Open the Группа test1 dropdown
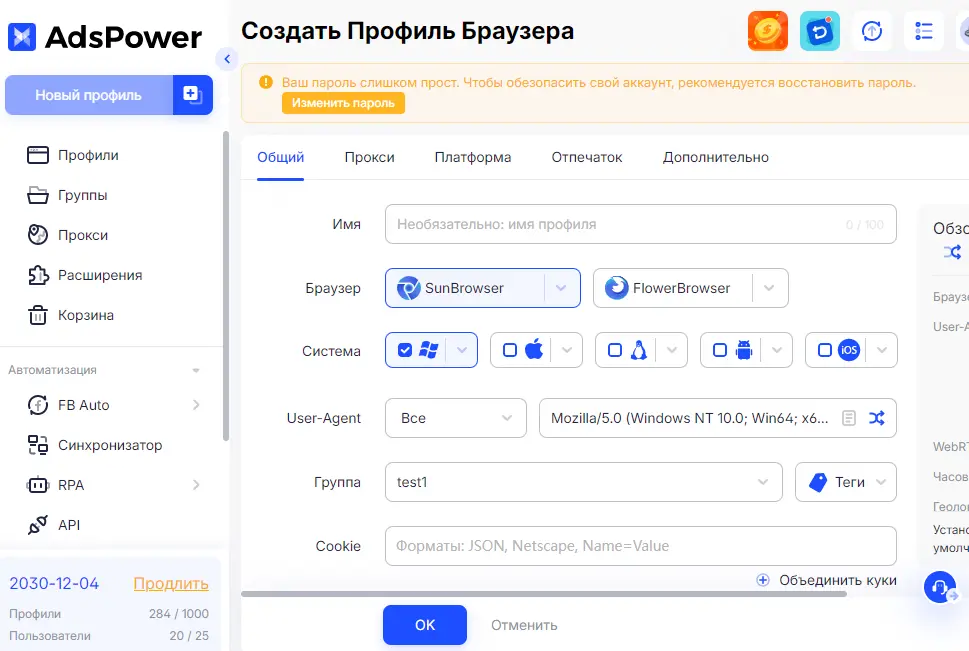 tap(583, 482)
